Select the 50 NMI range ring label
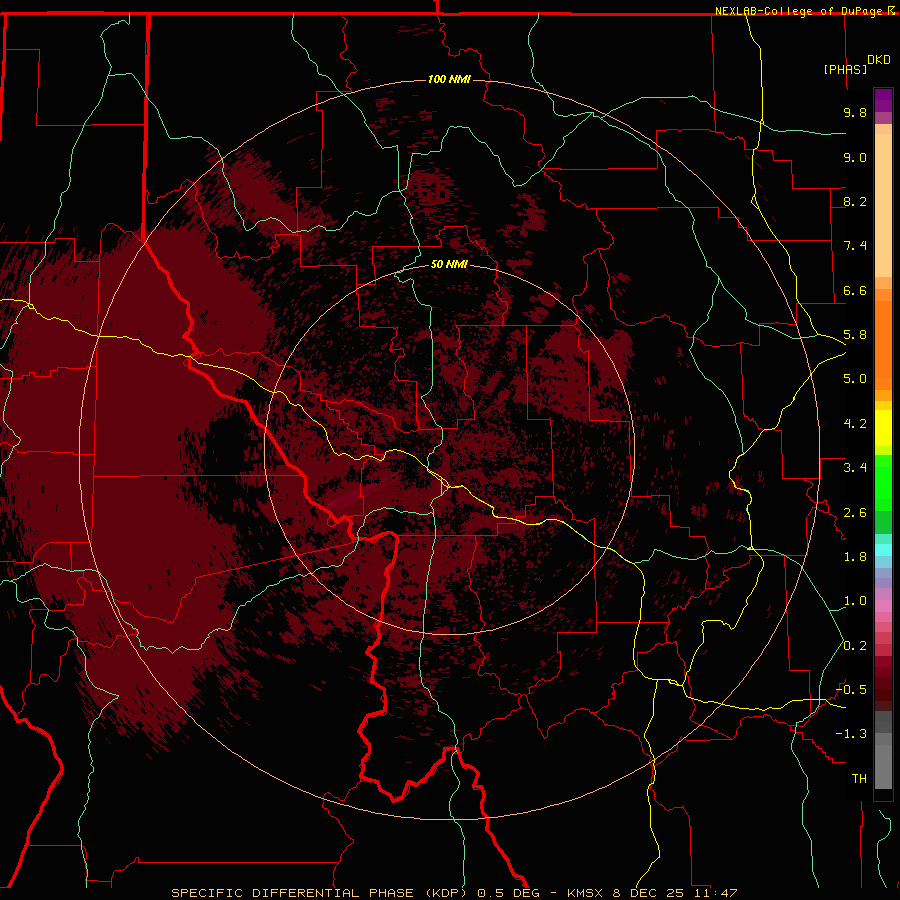Image resolution: width=900 pixels, height=900 pixels. [449, 265]
